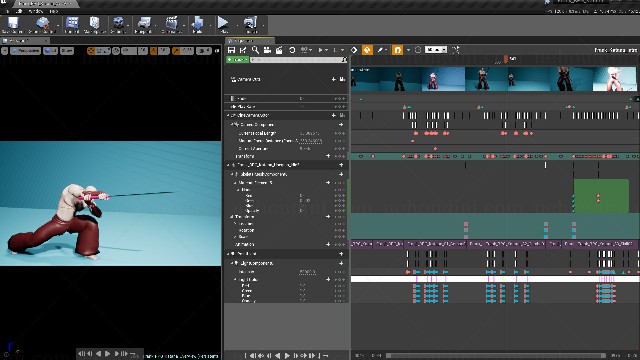The height and width of the screenshot is (360, 640).
Task: Open the Window menu
Action: click(x=36, y=11)
